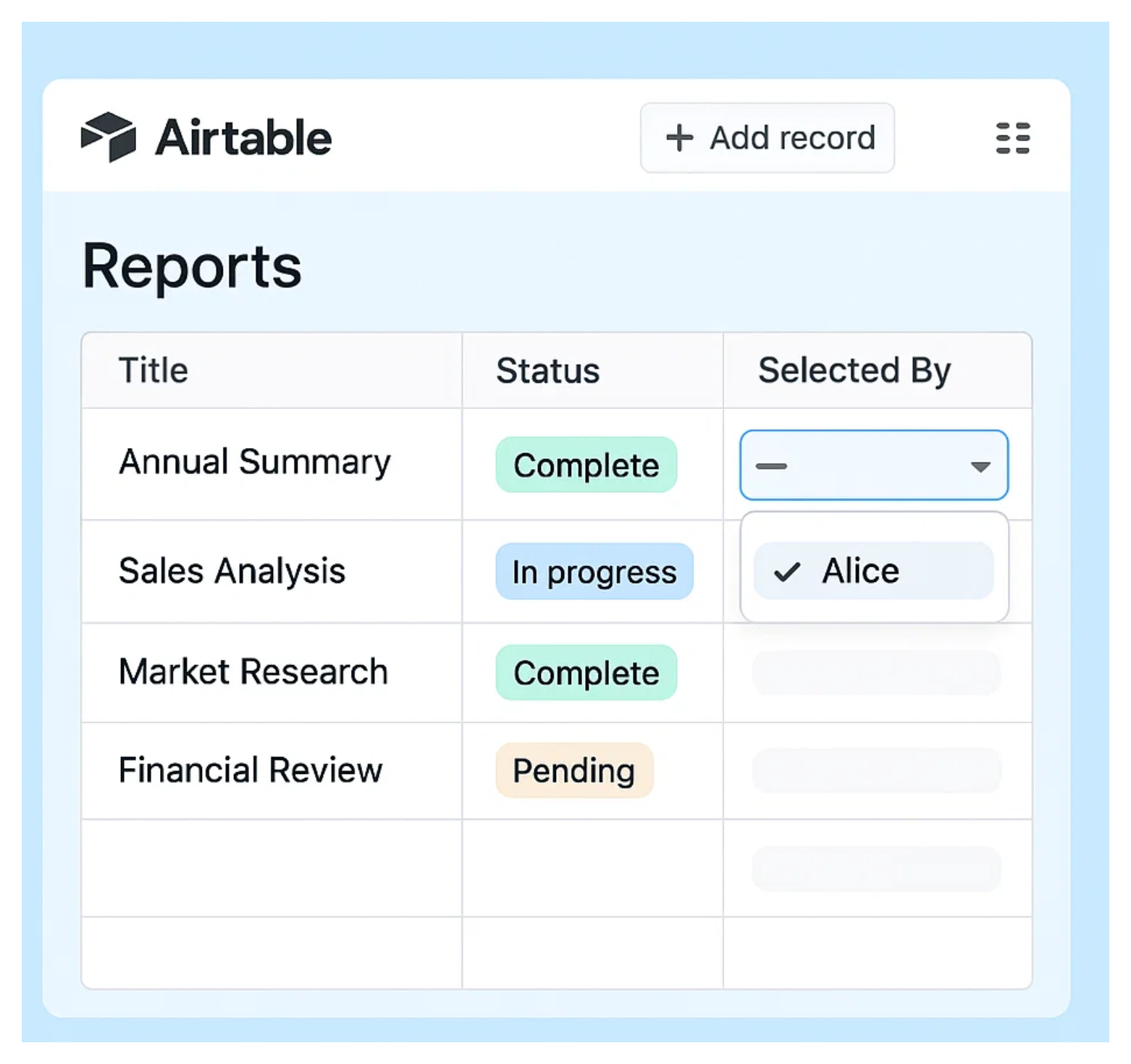This screenshot has height=1064, width=1131.
Task: Click the Airtable cube logo icon
Action: (109, 137)
